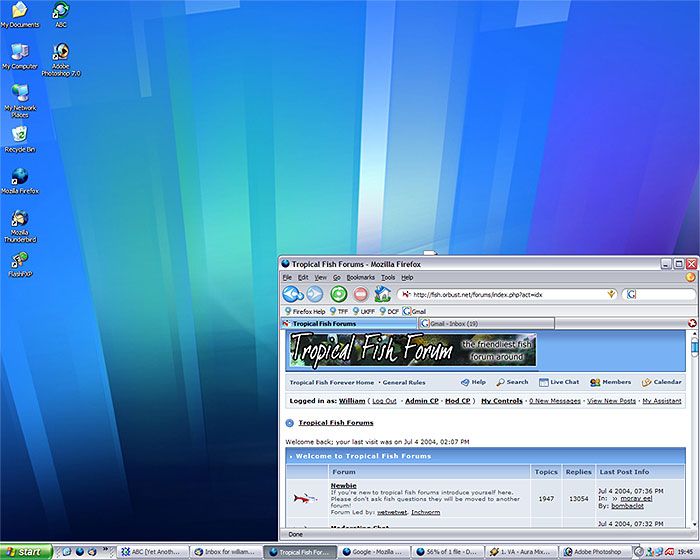The height and width of the screenshot is (560, 700).
Task: Go to the home page via house icon
Action: [383, 293]
